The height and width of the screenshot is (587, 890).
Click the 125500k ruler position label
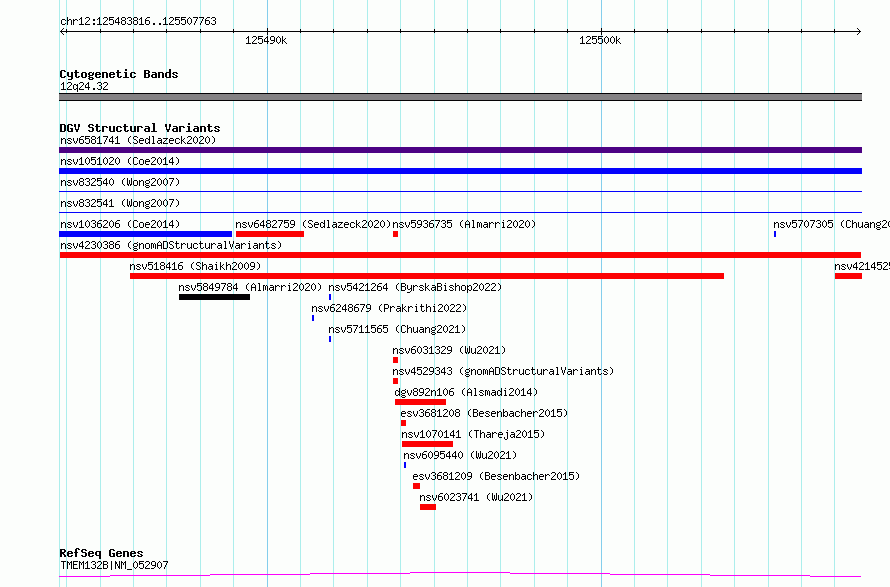[600, 40]
